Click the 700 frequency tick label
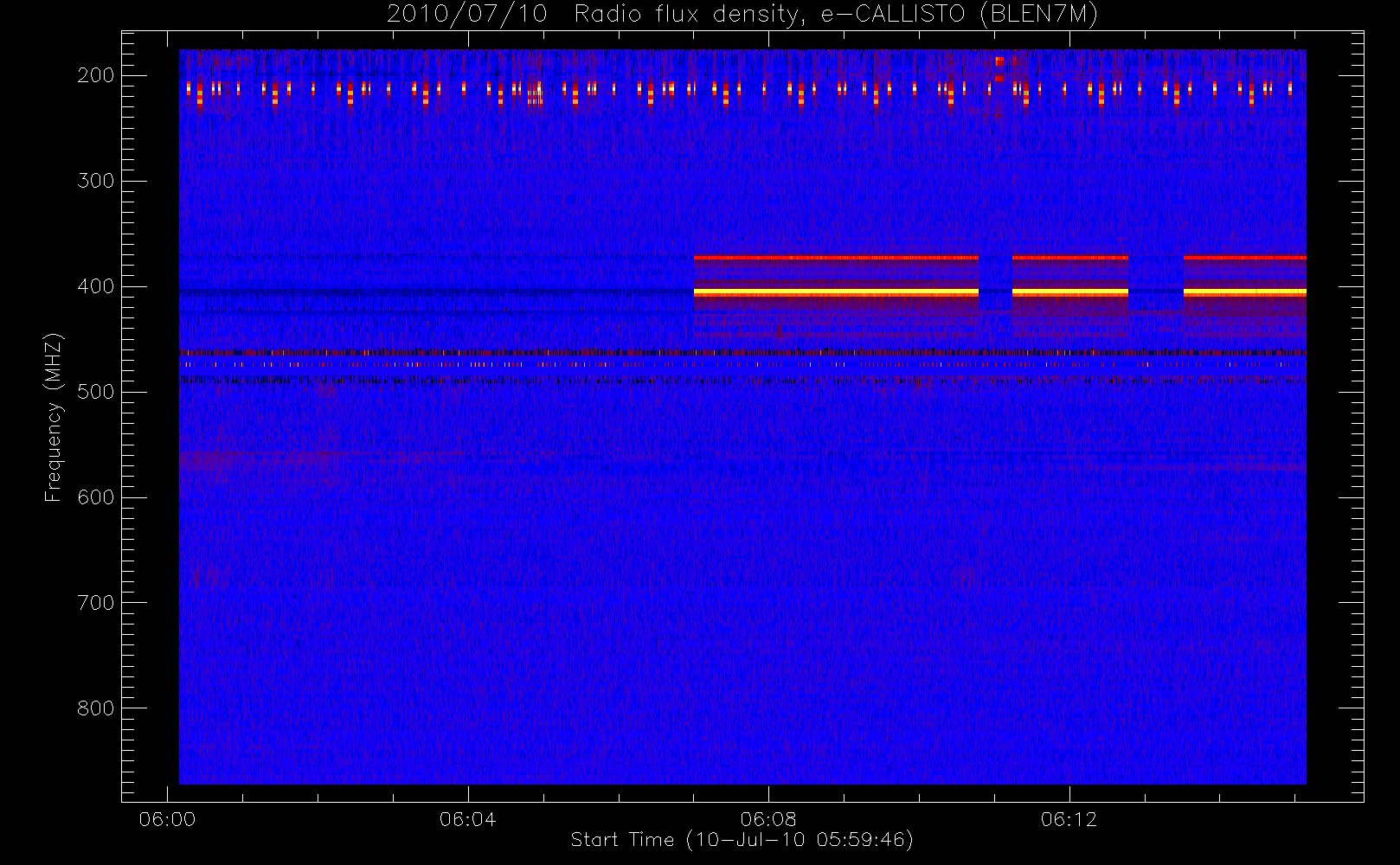Screen dimensions: 1400x865 click(x=95, y=603)
